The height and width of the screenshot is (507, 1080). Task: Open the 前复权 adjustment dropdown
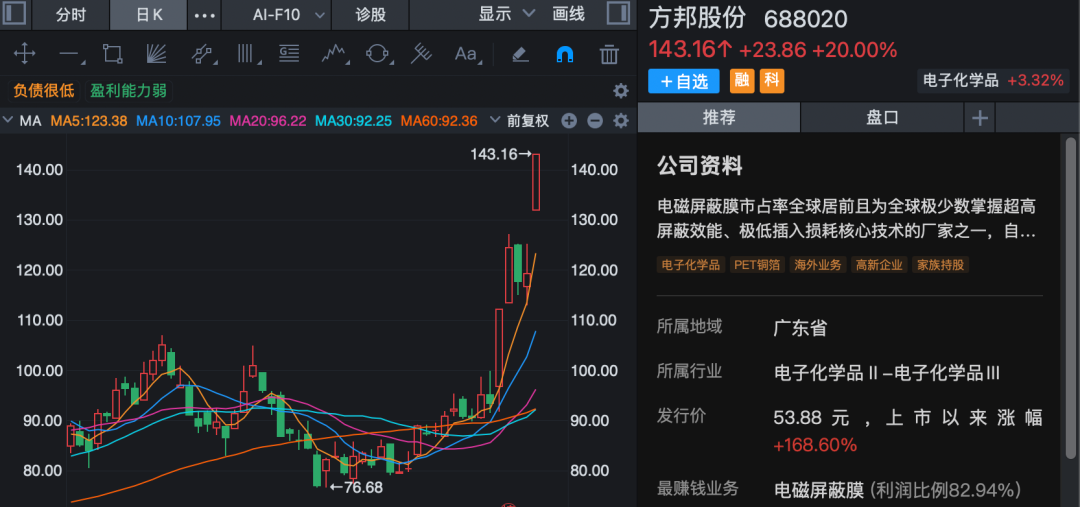(x=528, y=121)
